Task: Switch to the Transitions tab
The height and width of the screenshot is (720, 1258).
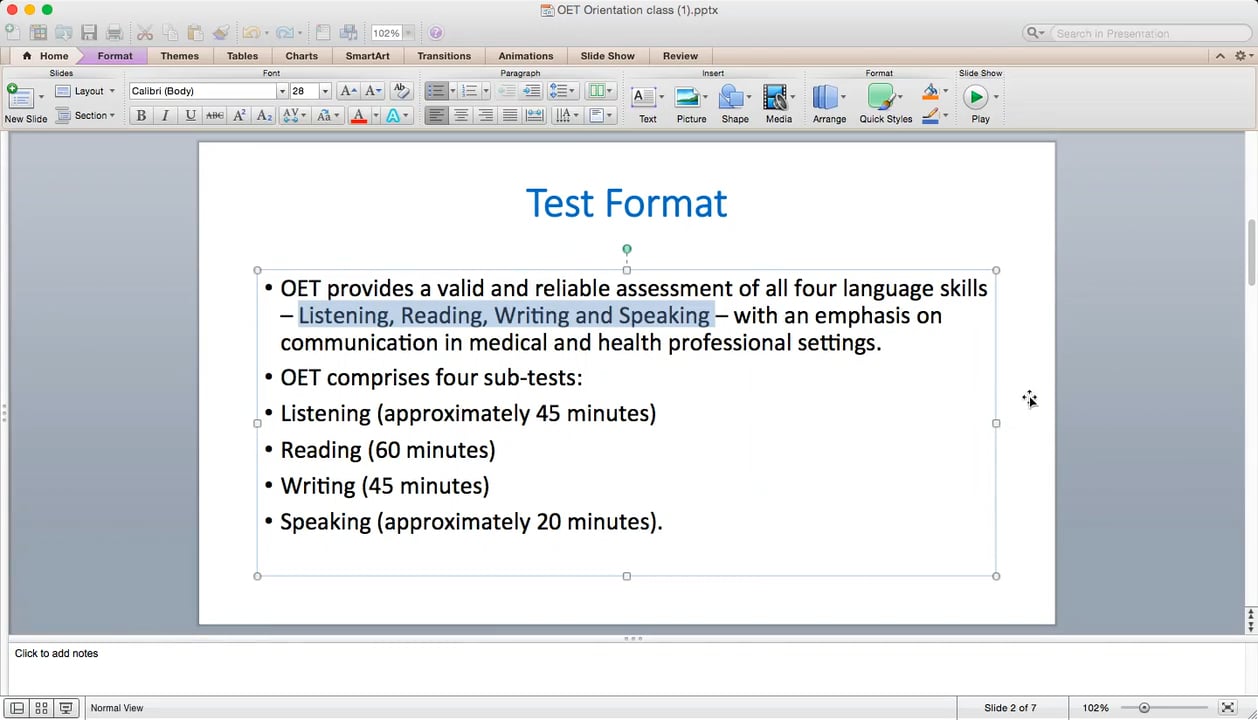Action: 444,56
